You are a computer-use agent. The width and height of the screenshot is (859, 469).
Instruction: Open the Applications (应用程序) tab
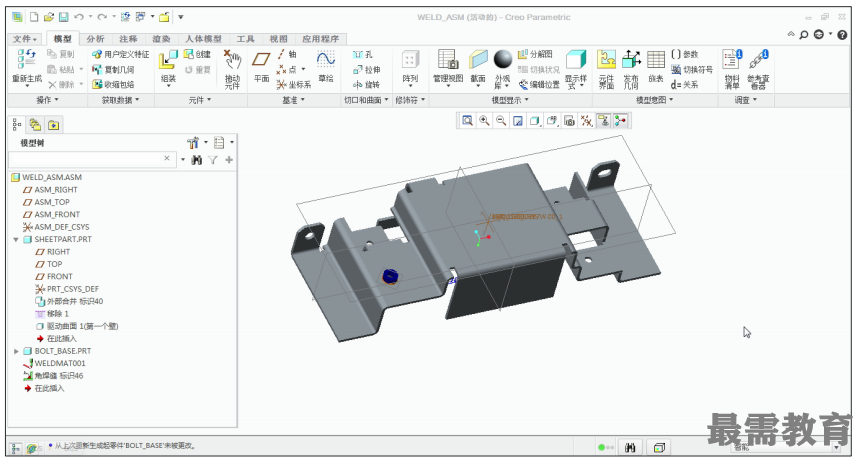(321, 39)
